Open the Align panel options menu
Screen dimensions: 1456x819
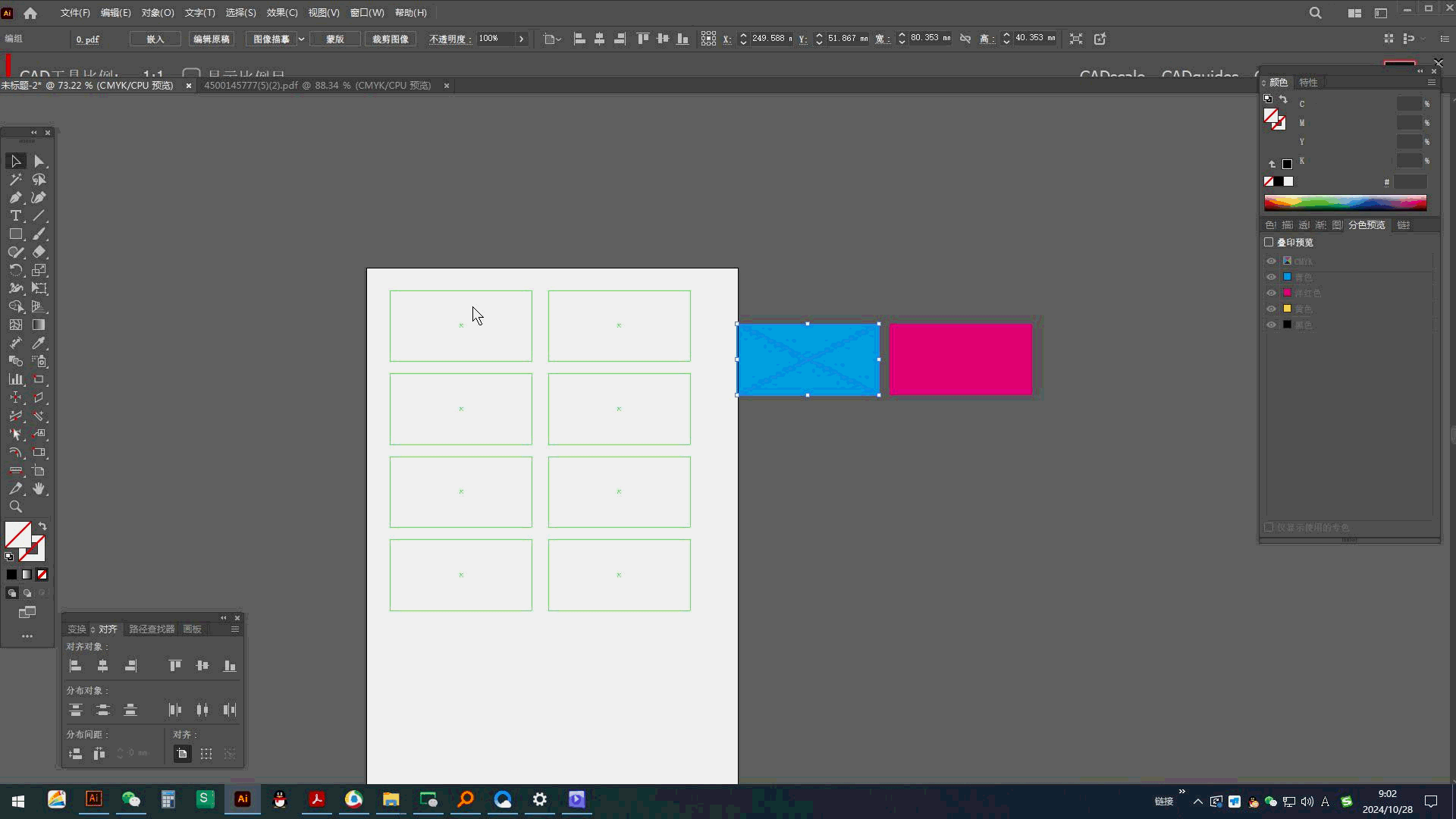(x=235, y=629)
